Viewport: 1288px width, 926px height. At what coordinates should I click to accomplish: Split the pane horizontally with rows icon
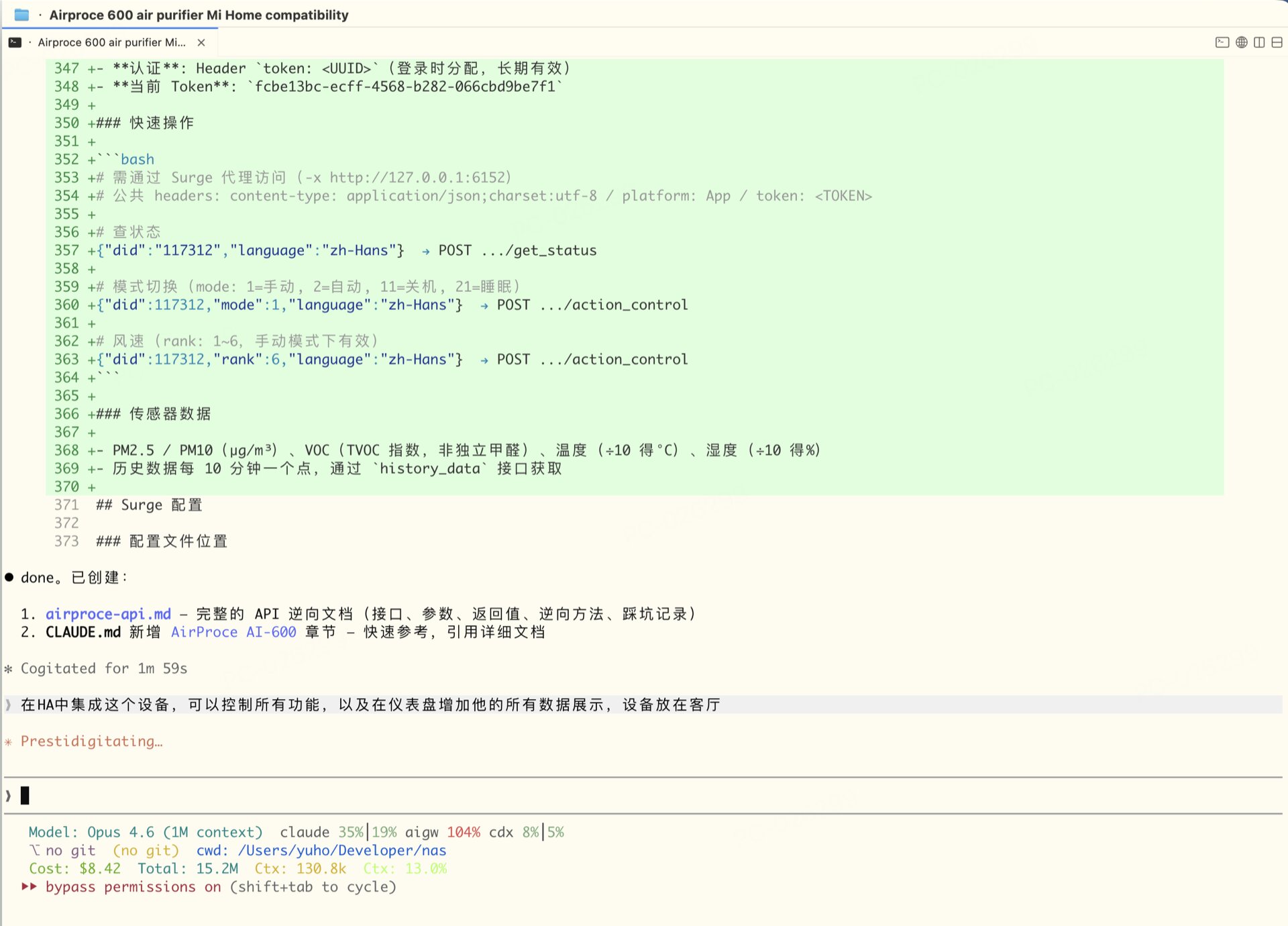pyautogui.click(x=1277, y=42)
